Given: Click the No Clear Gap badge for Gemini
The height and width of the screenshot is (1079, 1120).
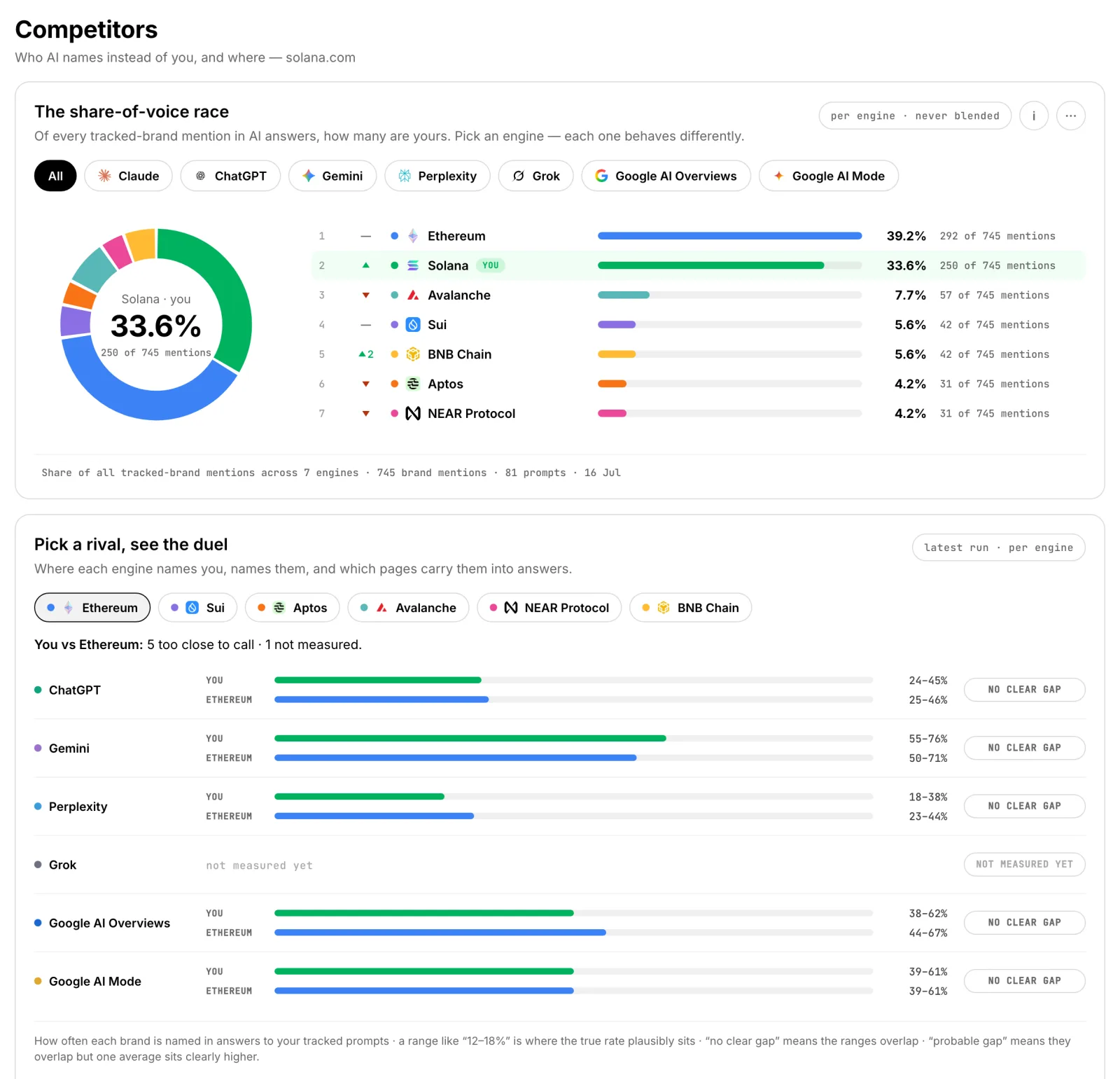Looking at the screenshot, I should [x=1025, y=748].
